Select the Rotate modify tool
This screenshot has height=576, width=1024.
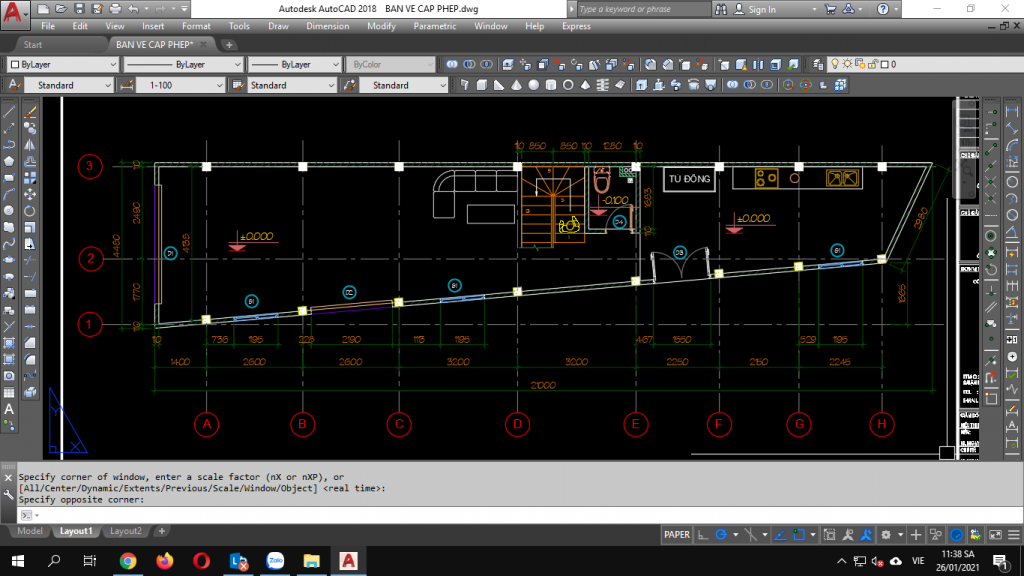coord(30,210)
